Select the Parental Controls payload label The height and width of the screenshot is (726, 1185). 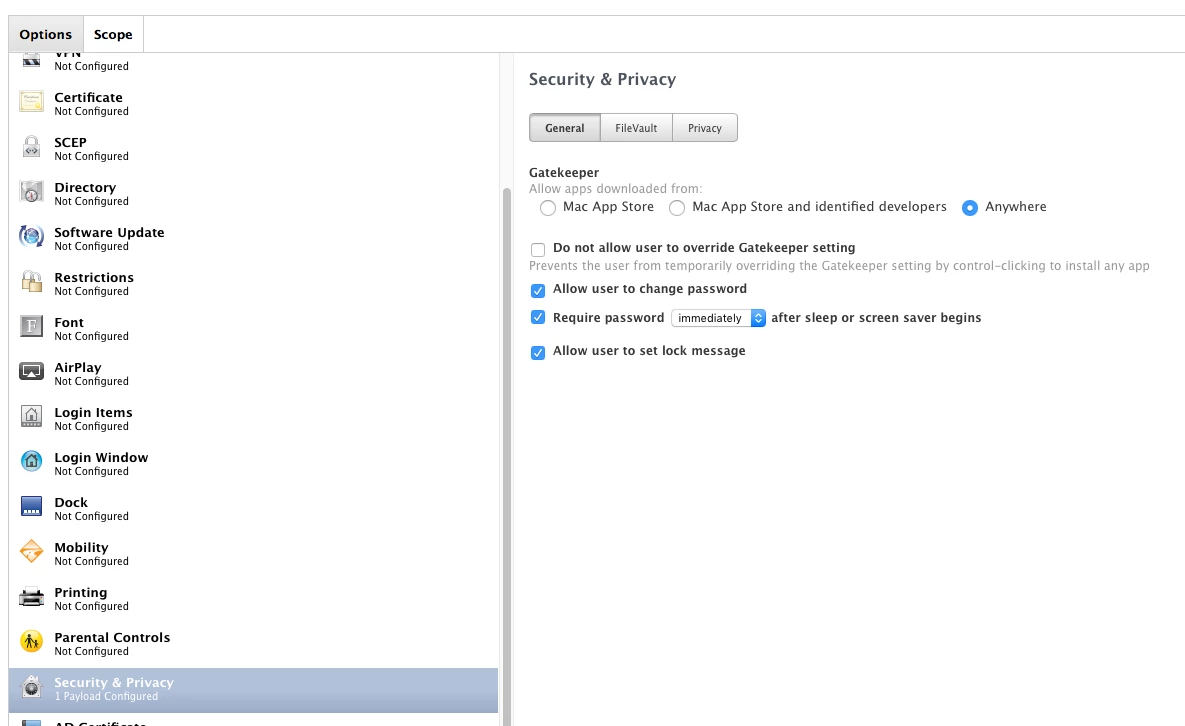[112, 638]
